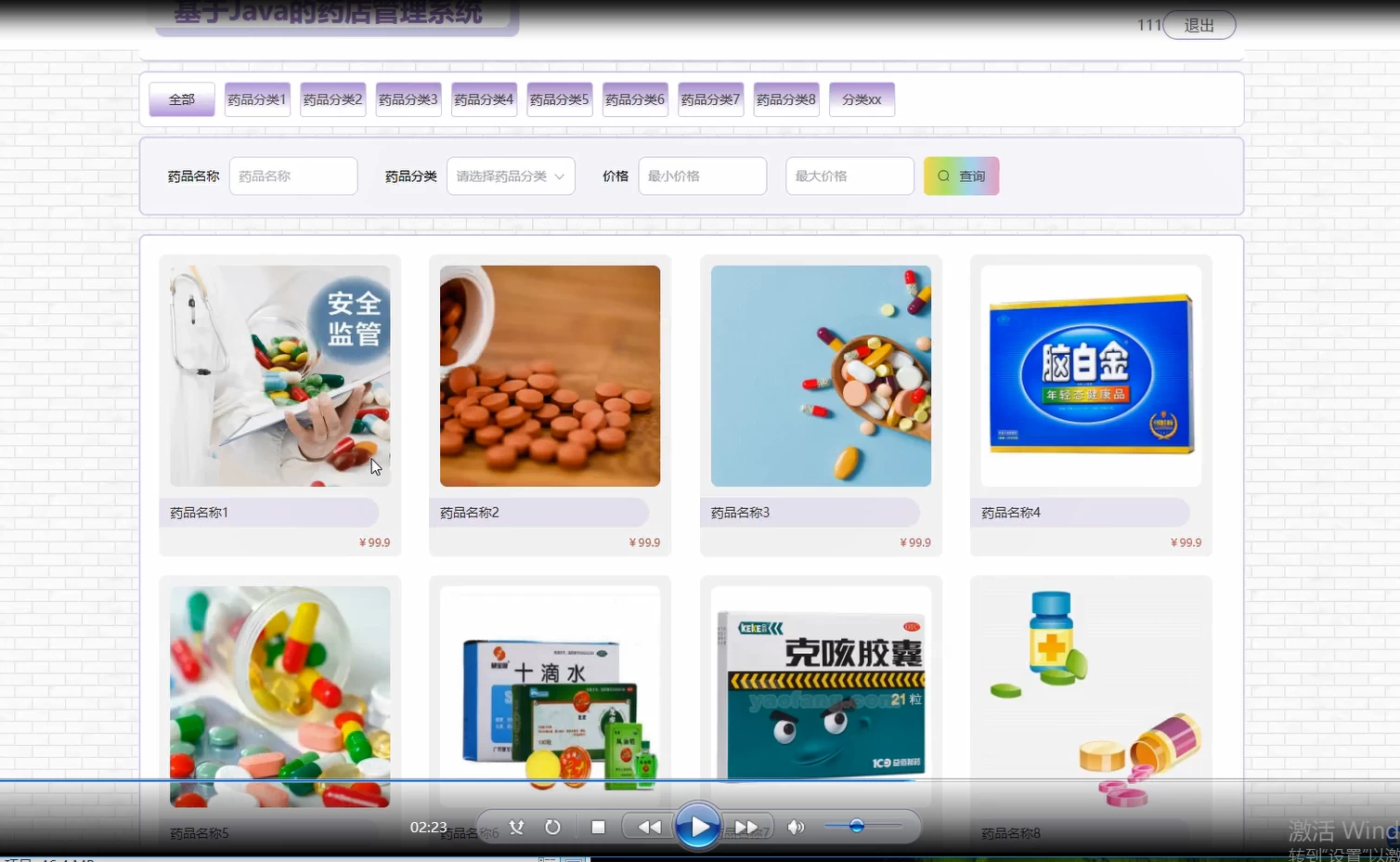Click the ¥99.9 price under 药品名称4
Screen dimensions: 1400x862
click(1186, 542)
